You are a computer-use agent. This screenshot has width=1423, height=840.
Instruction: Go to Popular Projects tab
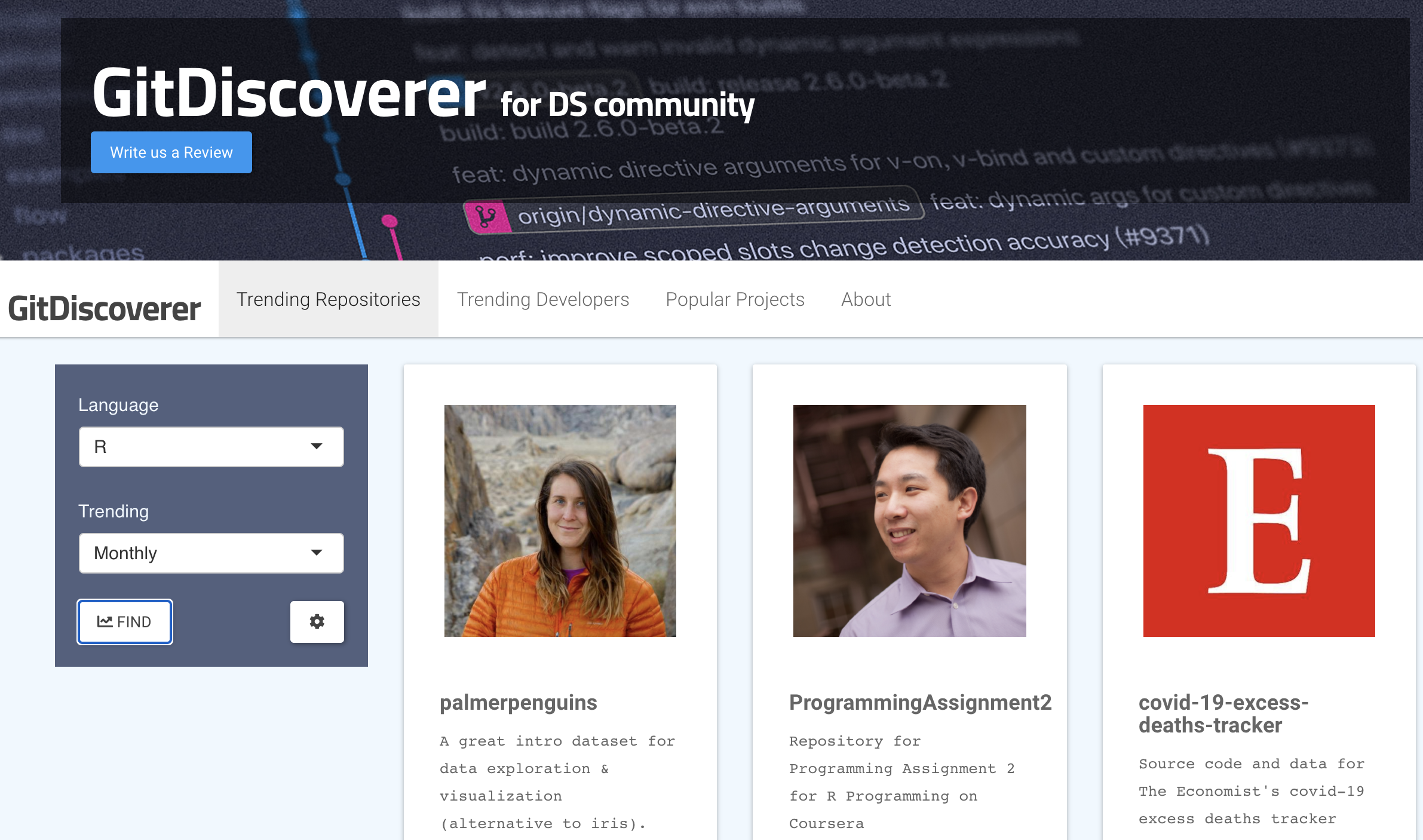(735, 299)
